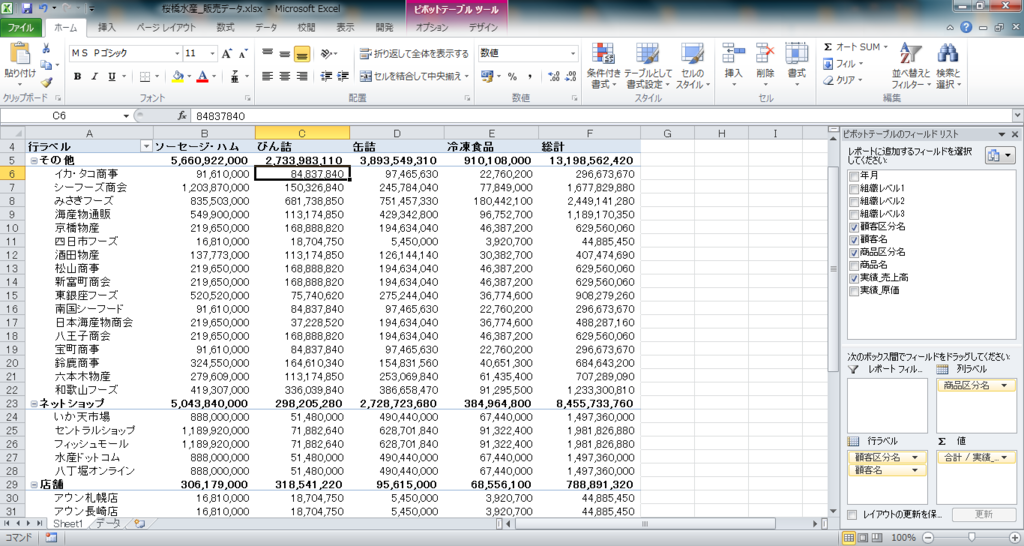This screenshot has width=1024, height=546.
Task: Click the AutoSum sigma button
Action: [x=855, y=47]
